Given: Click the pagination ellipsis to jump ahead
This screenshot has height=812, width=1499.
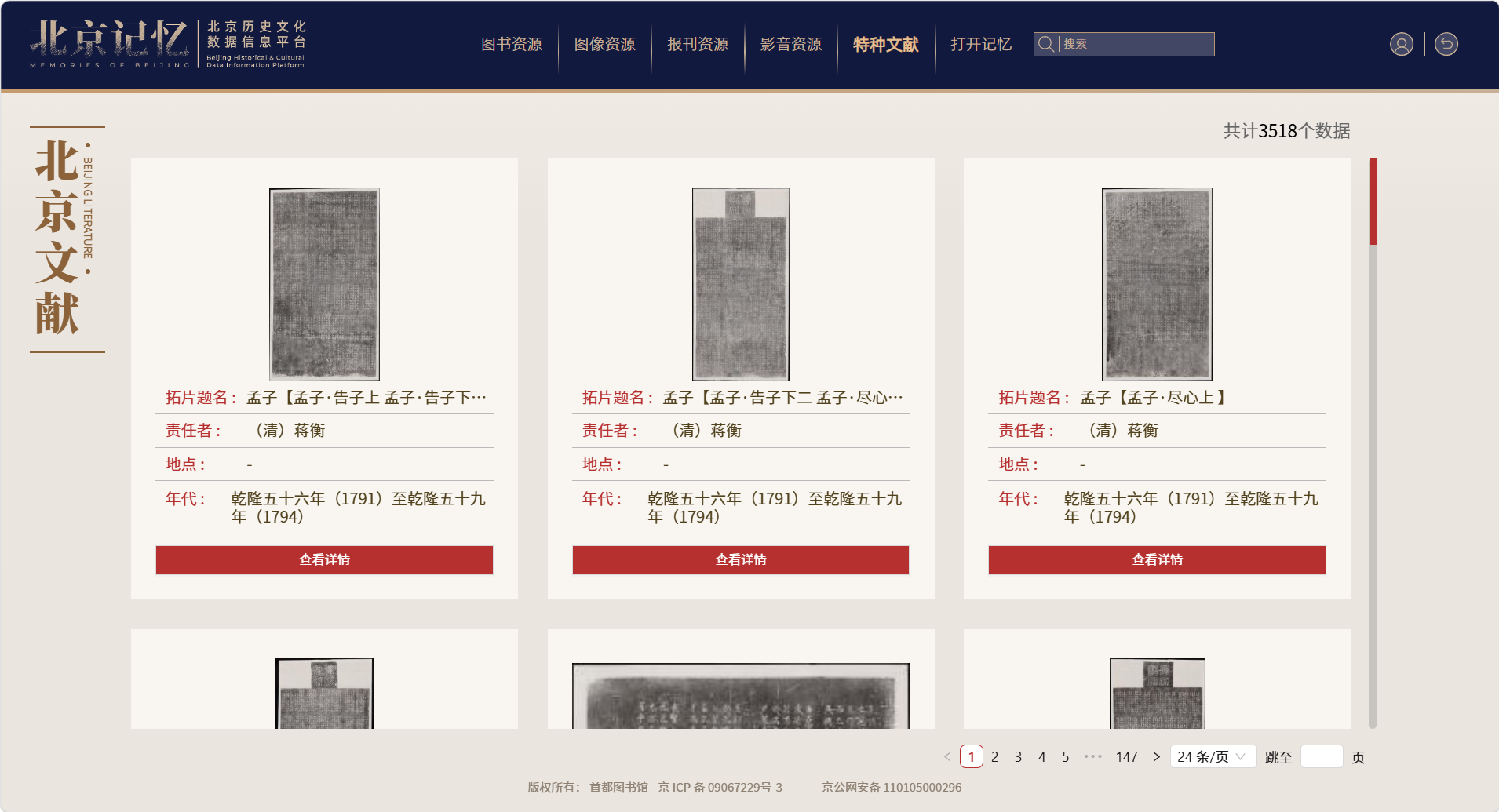Looking at the screenshot, I should coord(1092,756).
